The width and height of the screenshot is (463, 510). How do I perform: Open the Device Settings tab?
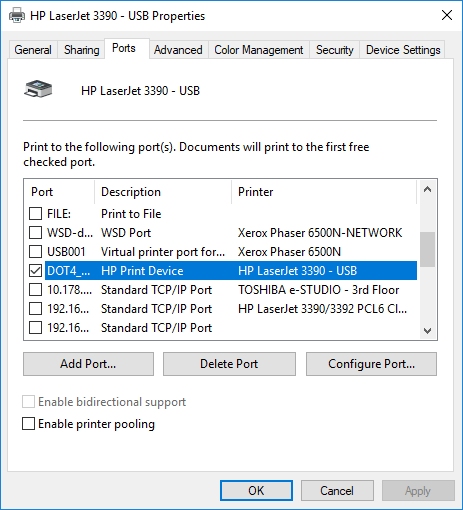[403, 50]
